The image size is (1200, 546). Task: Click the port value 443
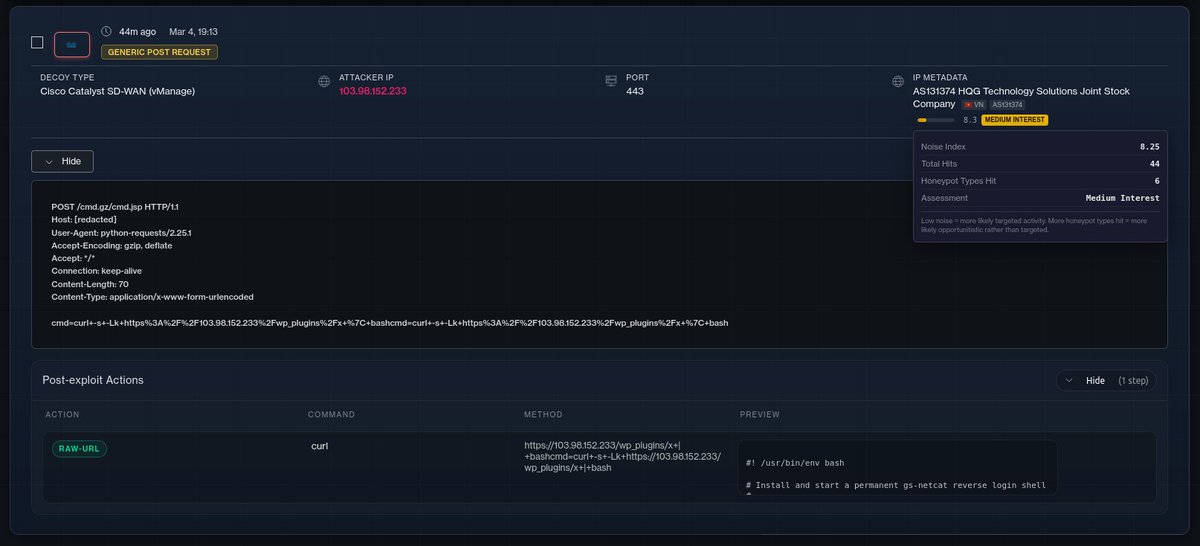coord(634,91)
